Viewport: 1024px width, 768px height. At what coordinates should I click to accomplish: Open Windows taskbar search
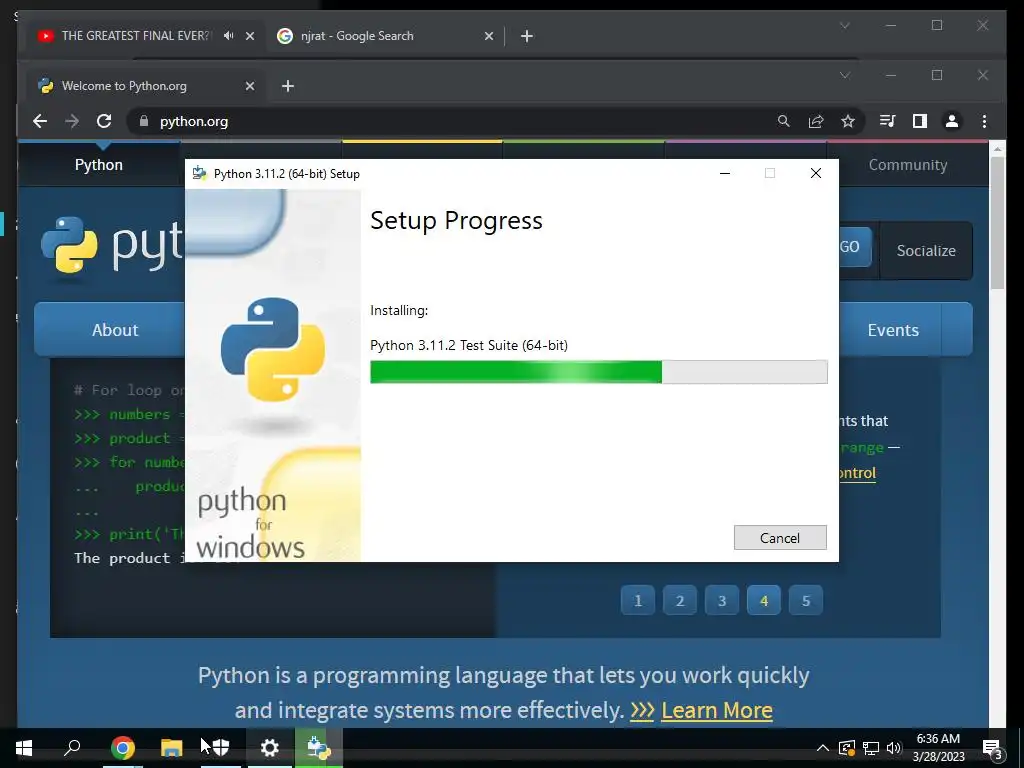pyautogui.click(x=72, y=748)
